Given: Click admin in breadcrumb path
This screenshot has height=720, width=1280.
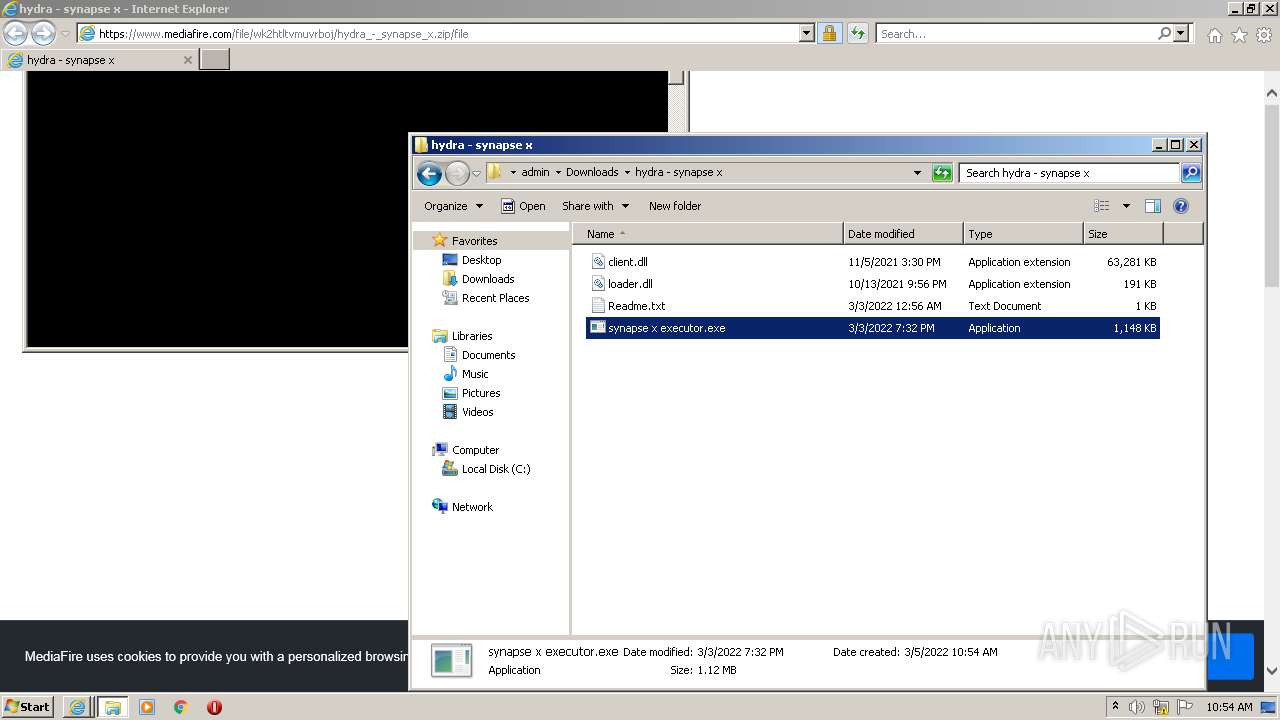Looking at the screenshot, I should [x=535, y=172].
